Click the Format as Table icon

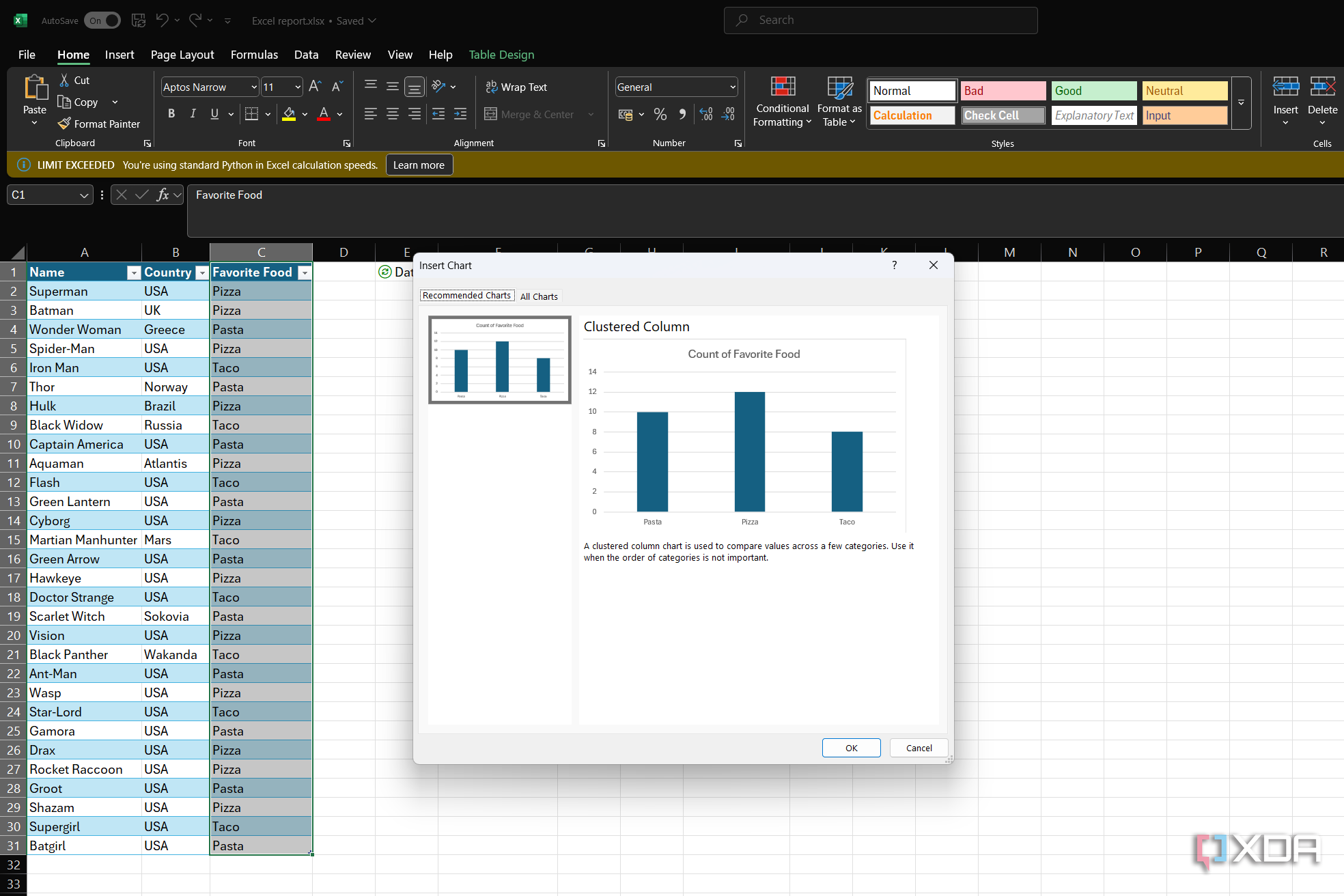pos(839,87)
